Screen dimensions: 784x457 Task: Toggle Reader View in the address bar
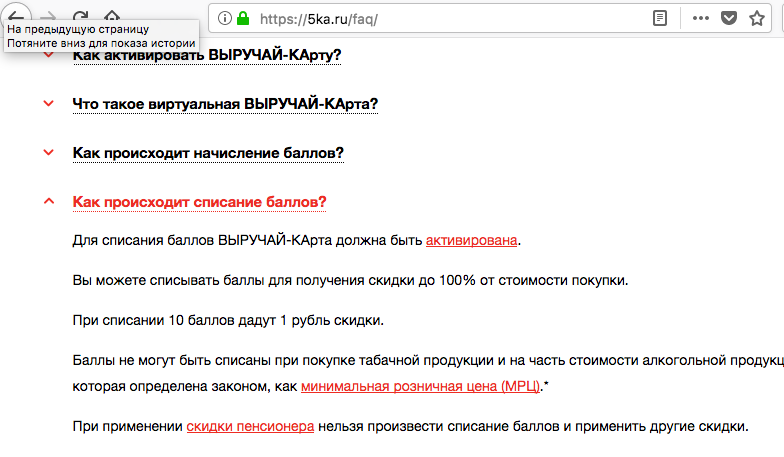[660, 18]
